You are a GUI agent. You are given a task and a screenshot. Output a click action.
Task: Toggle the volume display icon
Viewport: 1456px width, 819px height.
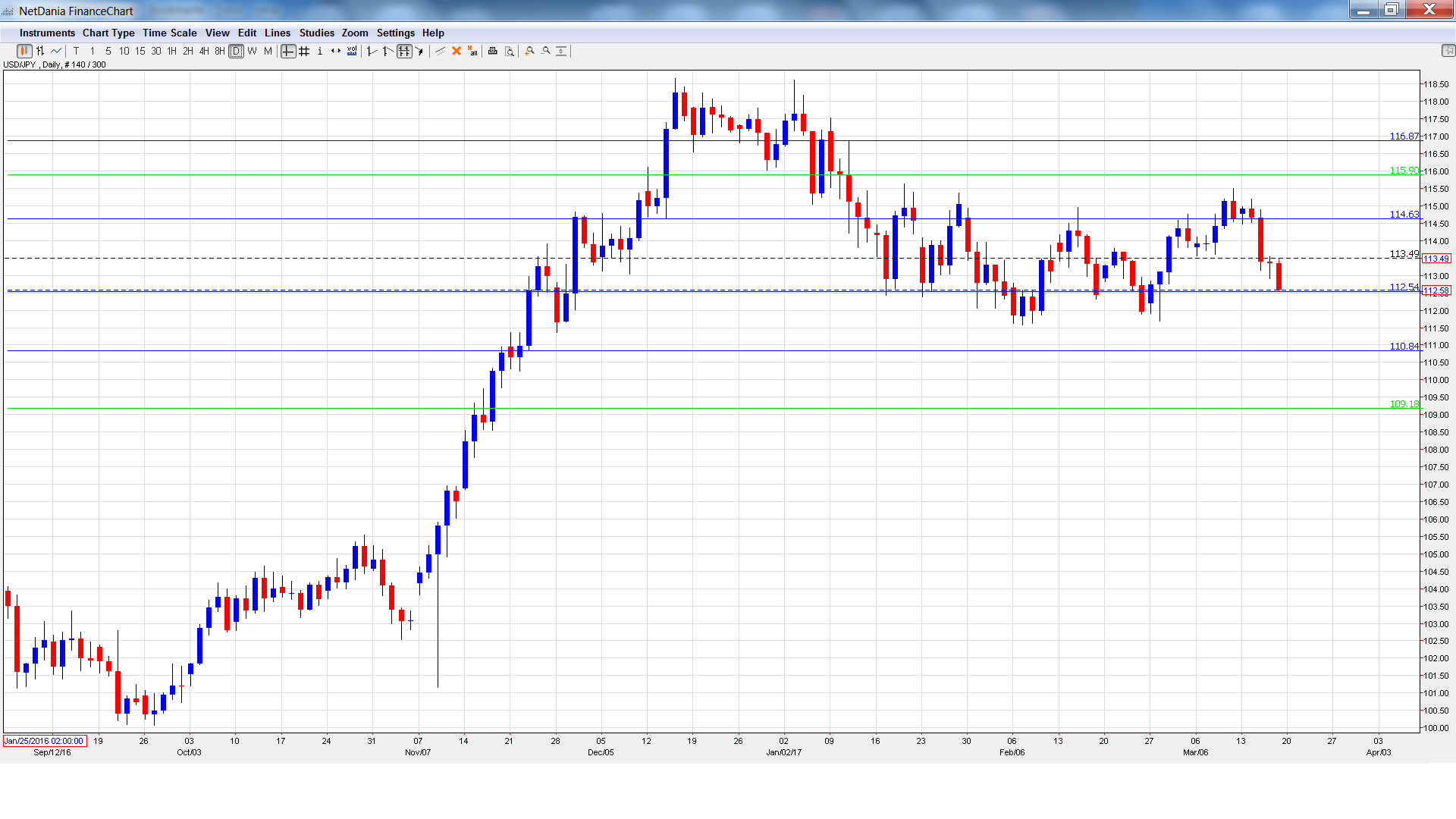pos(352,51)
